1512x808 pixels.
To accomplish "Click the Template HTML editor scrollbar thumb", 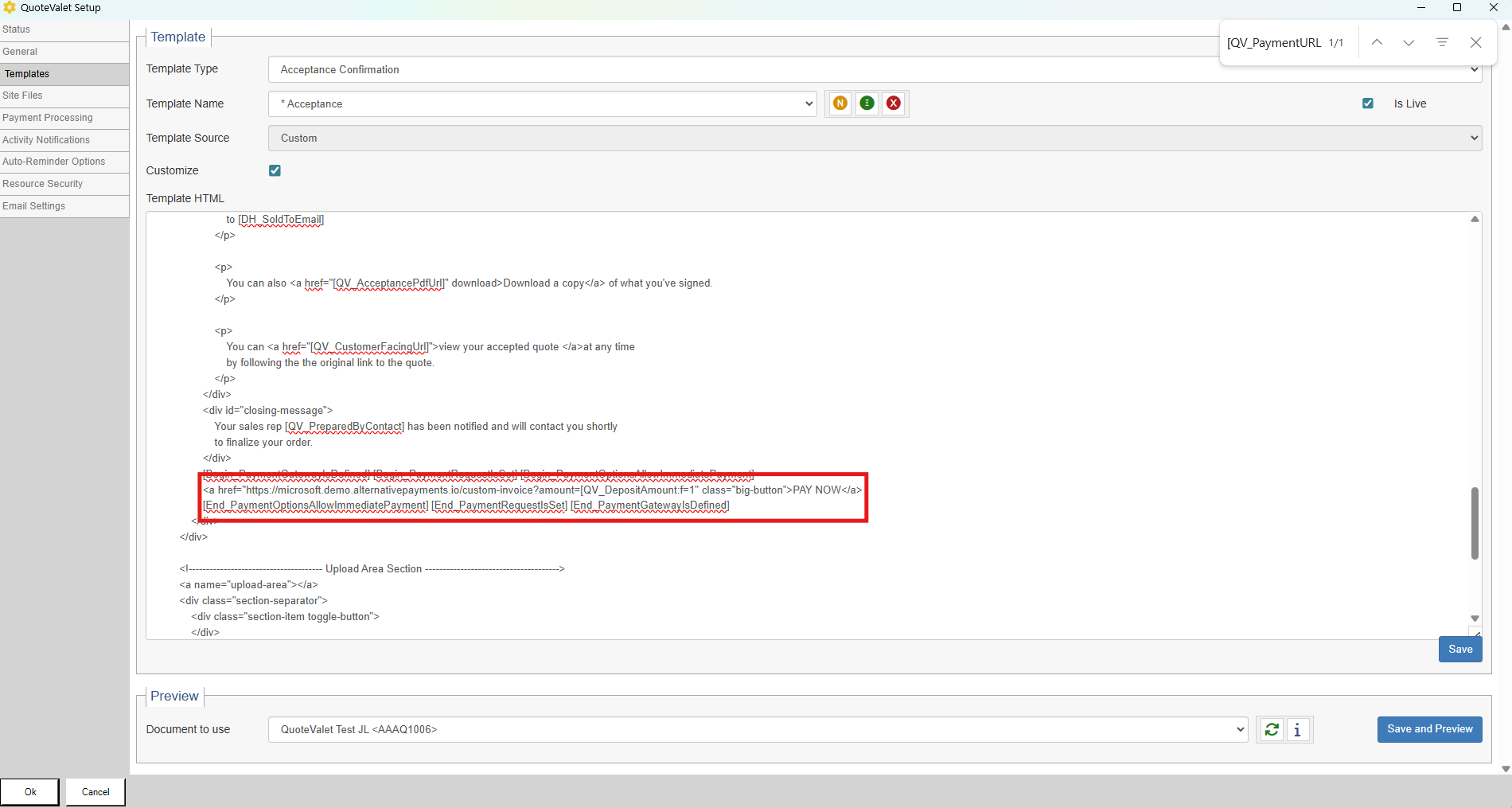I will [x=1475, y=523].
